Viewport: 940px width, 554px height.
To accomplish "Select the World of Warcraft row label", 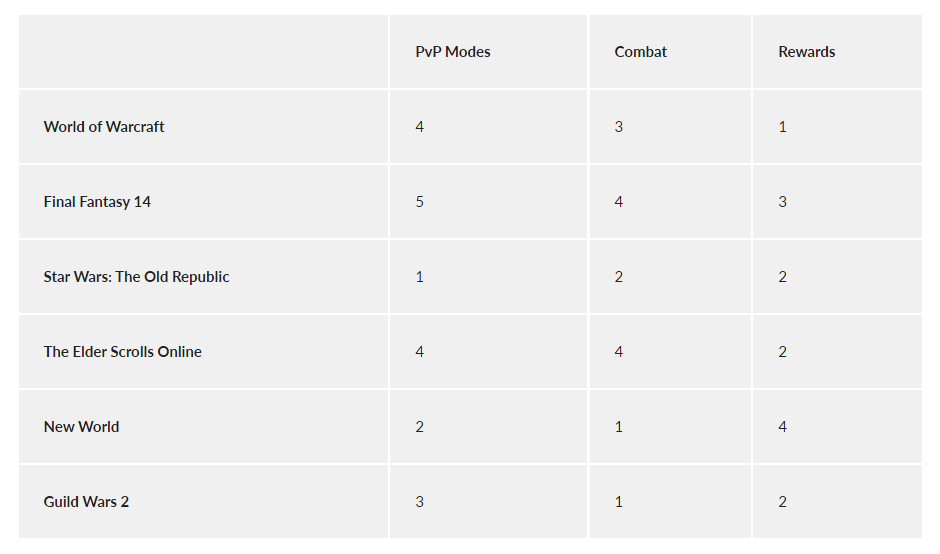I will pos(104,127).
